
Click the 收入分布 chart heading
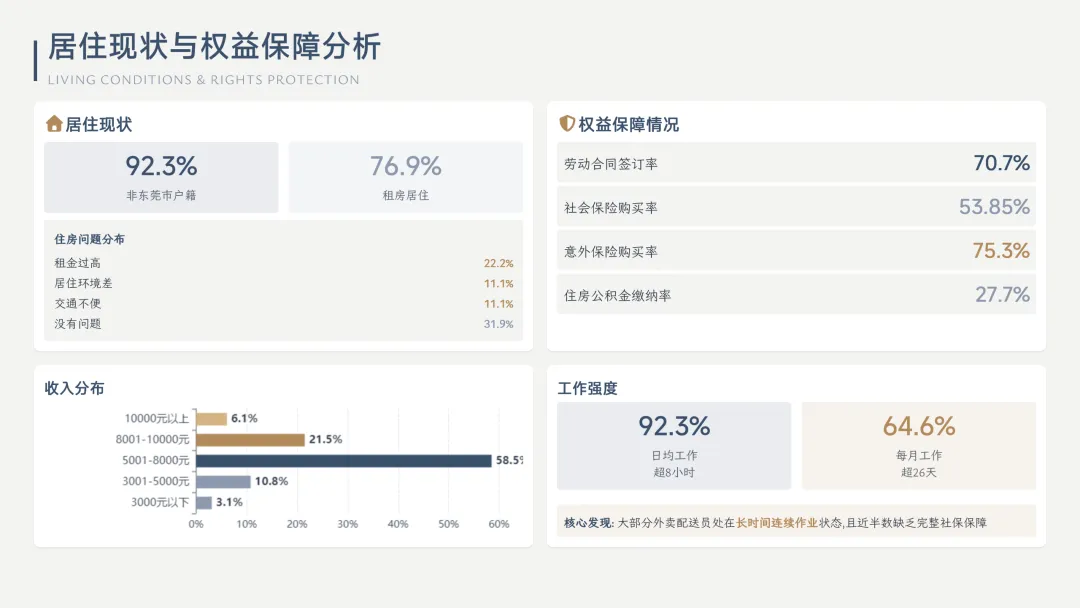coord(74,388)
